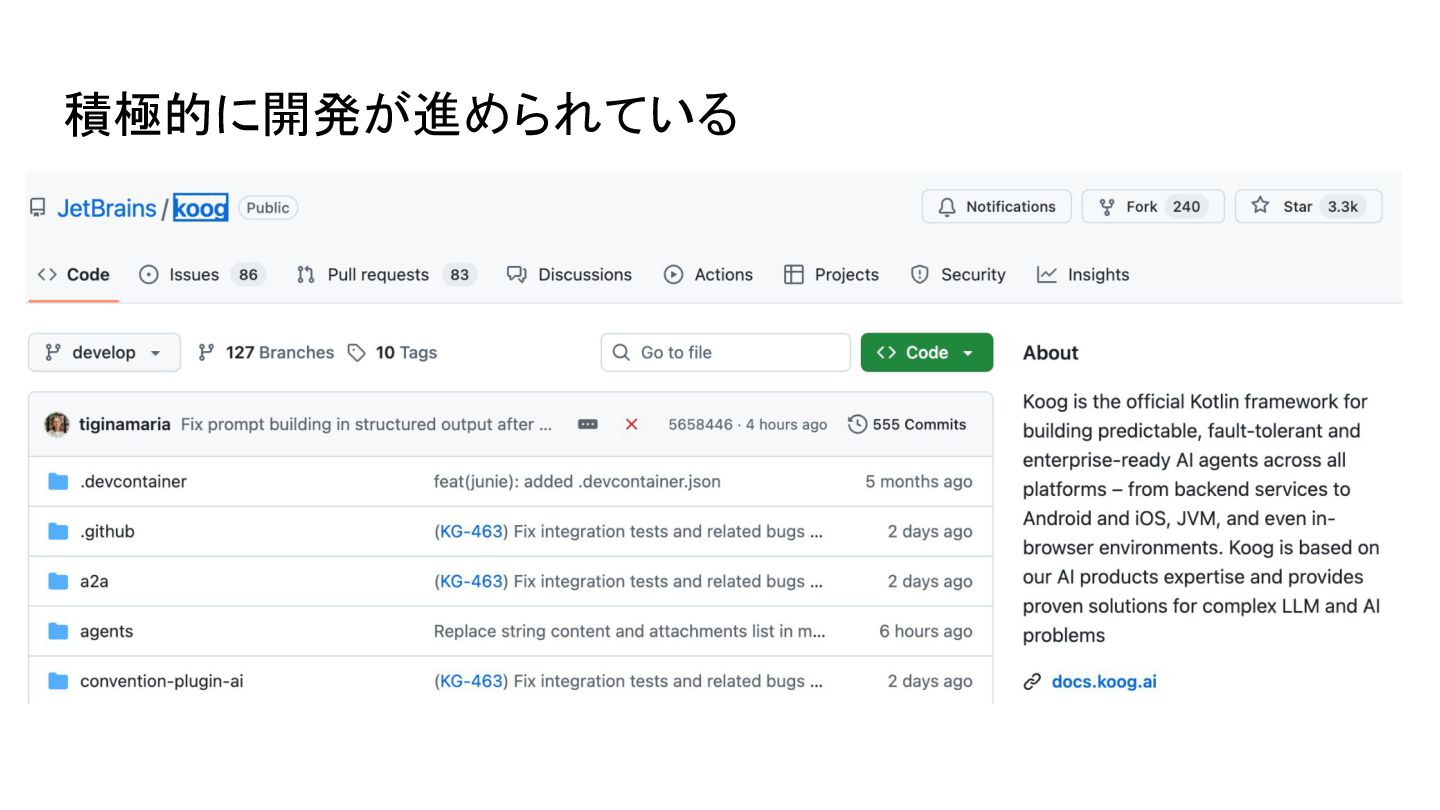This screenshot has width=1440, height=810.
Task: Click the Actions play circle icon
Action: click(x=674, y=275)
